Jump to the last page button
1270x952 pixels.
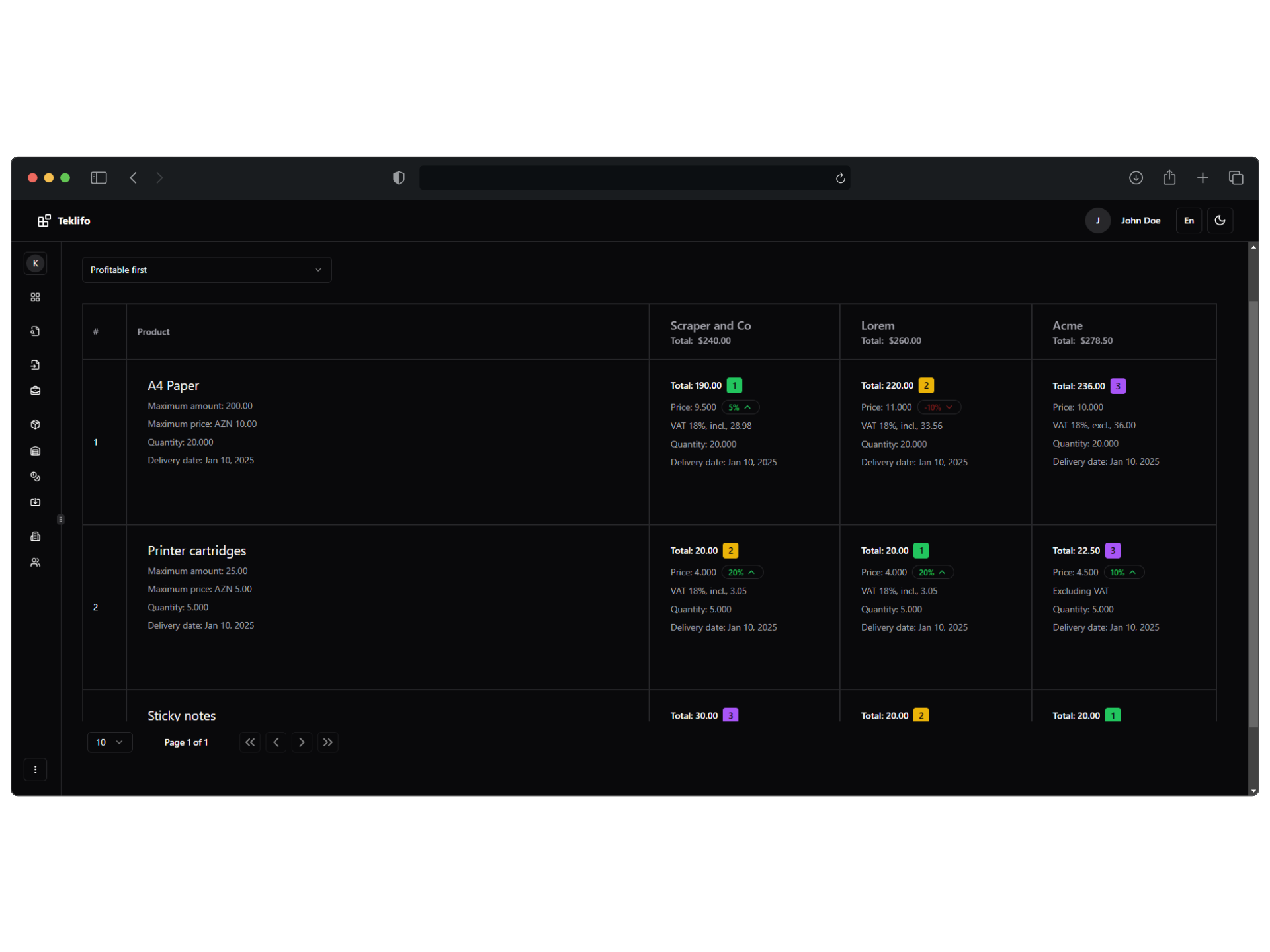328,742
